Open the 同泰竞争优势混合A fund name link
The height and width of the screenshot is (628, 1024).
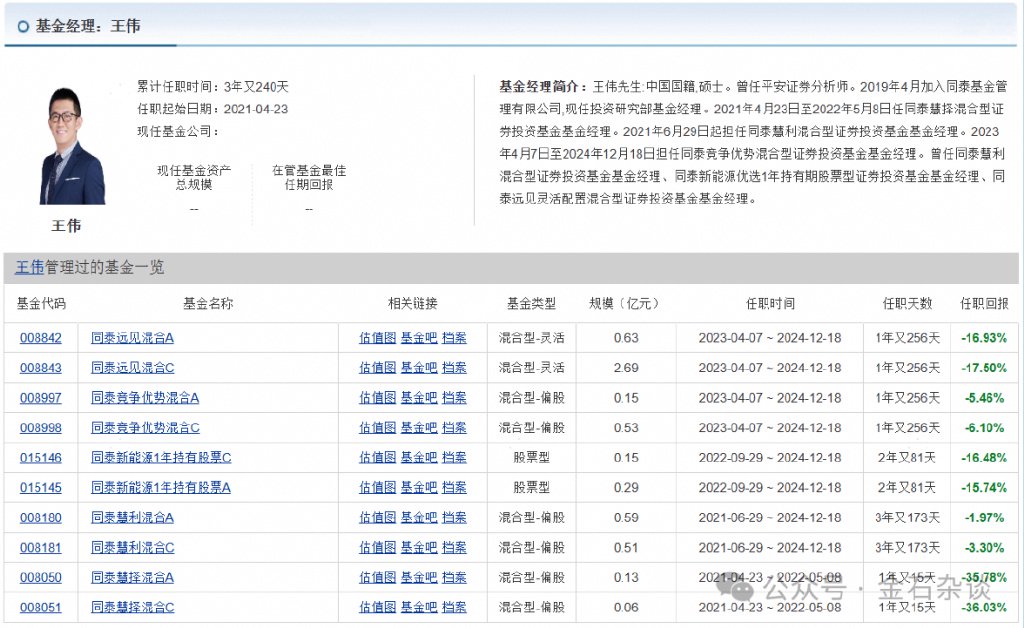point(145,398)
